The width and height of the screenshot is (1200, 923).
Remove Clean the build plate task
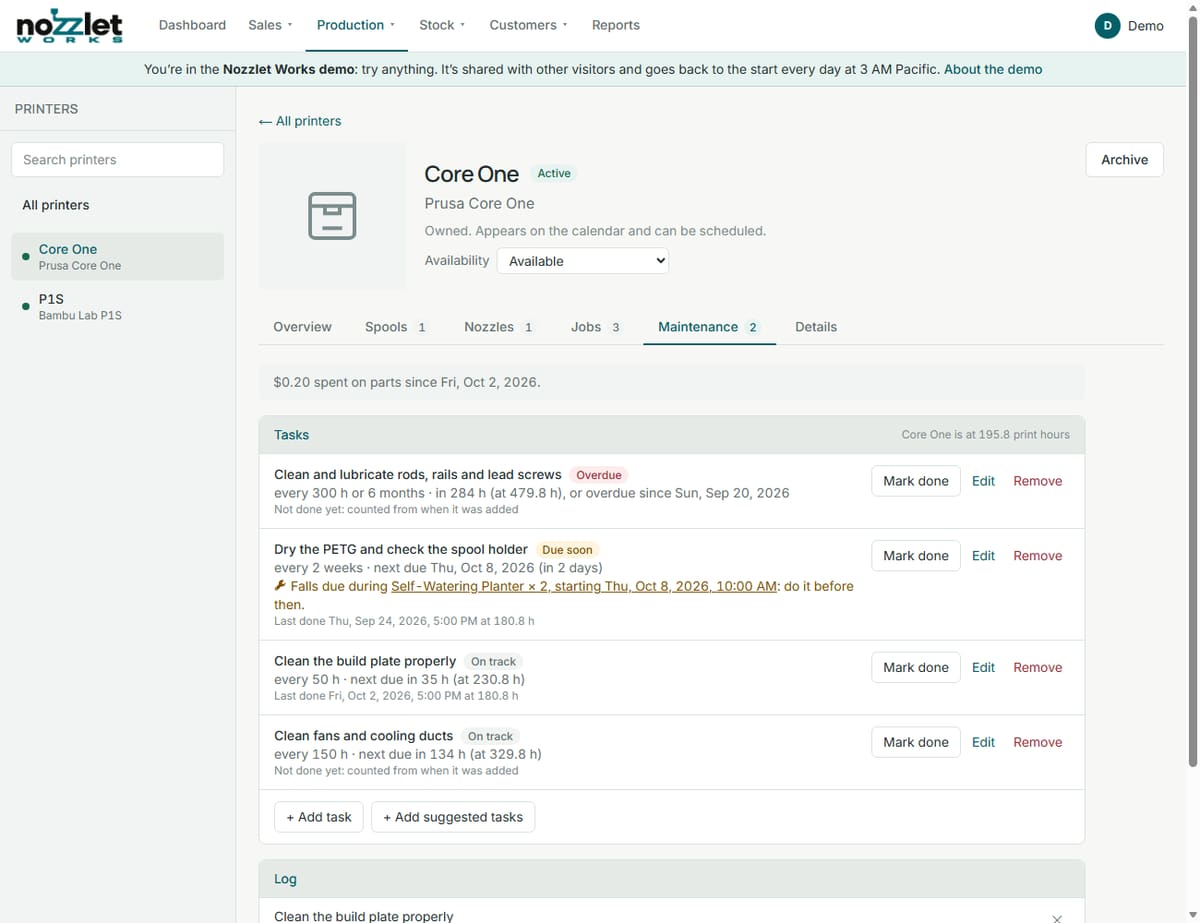pyautogui.click(x=1038, y=668)
